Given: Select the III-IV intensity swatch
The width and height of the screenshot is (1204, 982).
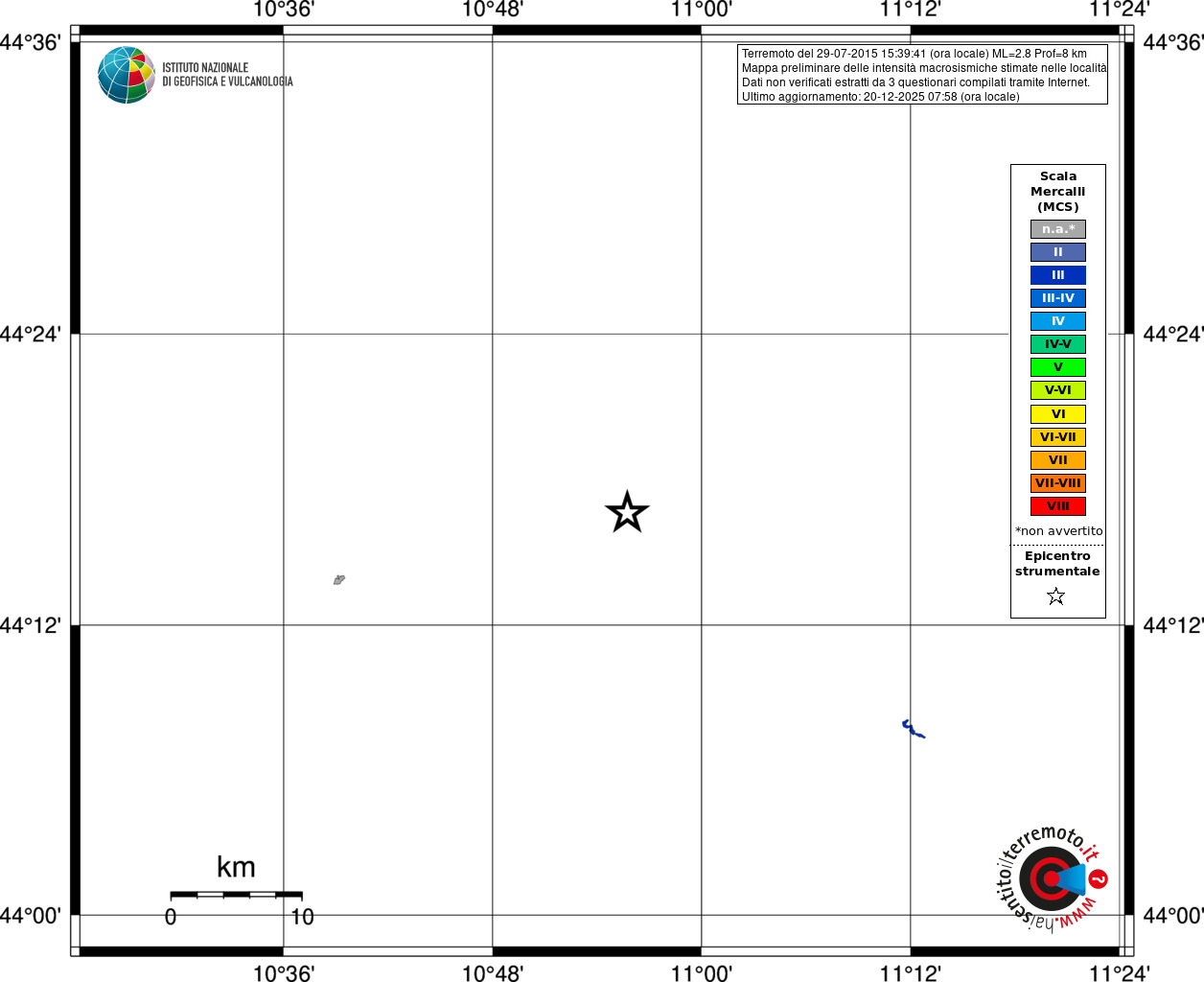Looking at the screenshot, I should (x=1058, y=298).
